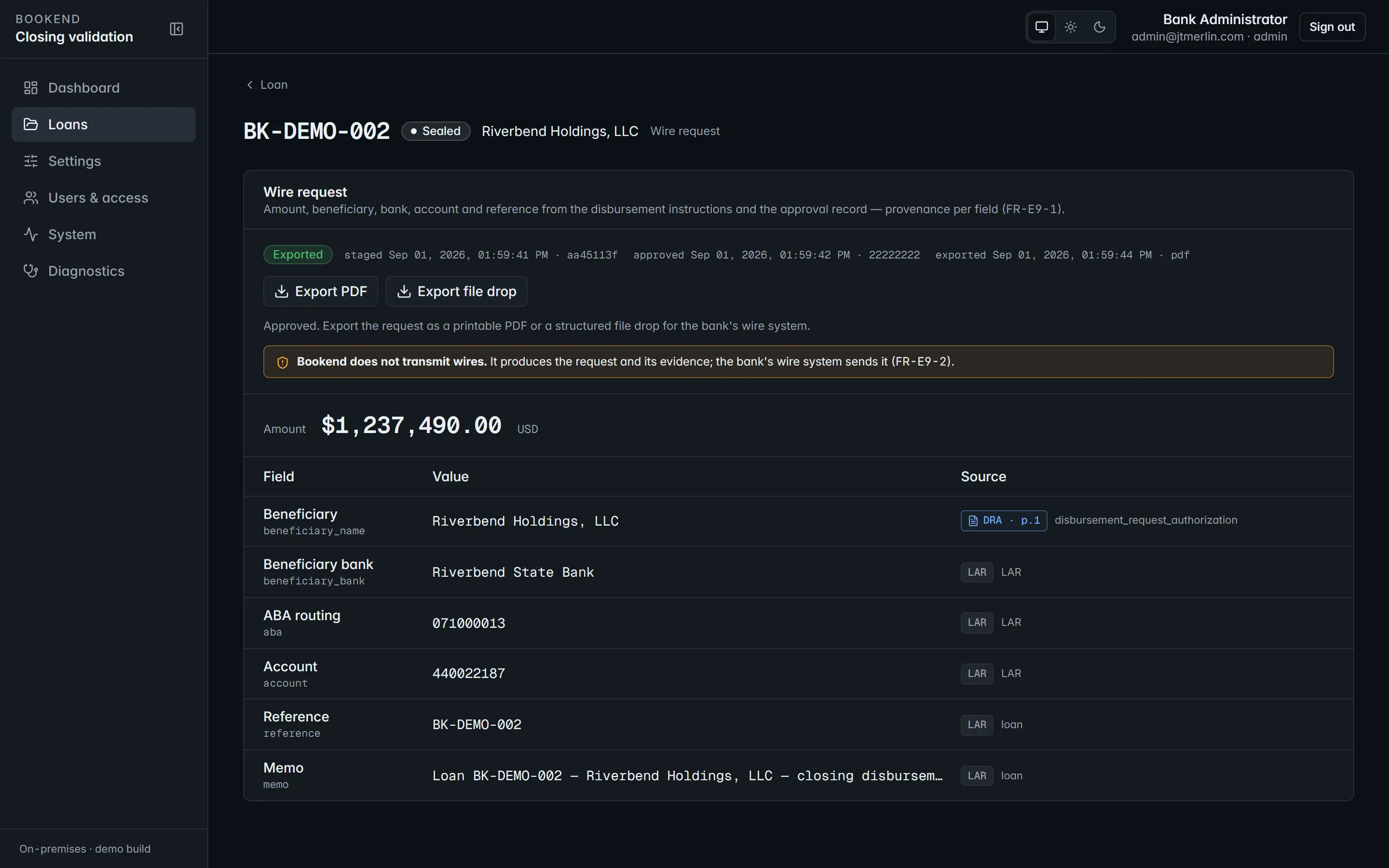Open System page in sidebar

[x=103, y=235]
